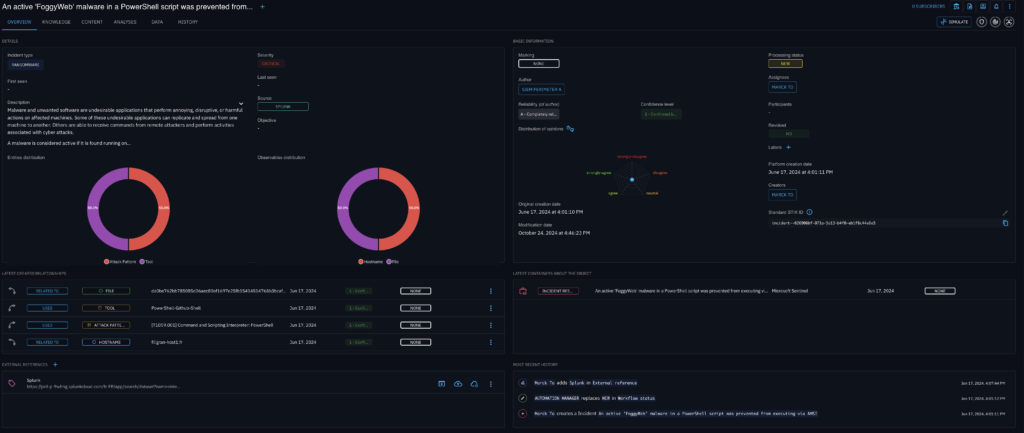Open three-dot menu of Splunk reference
Viewport: 1024px width, 433px height.
click(x=491, y=384)
